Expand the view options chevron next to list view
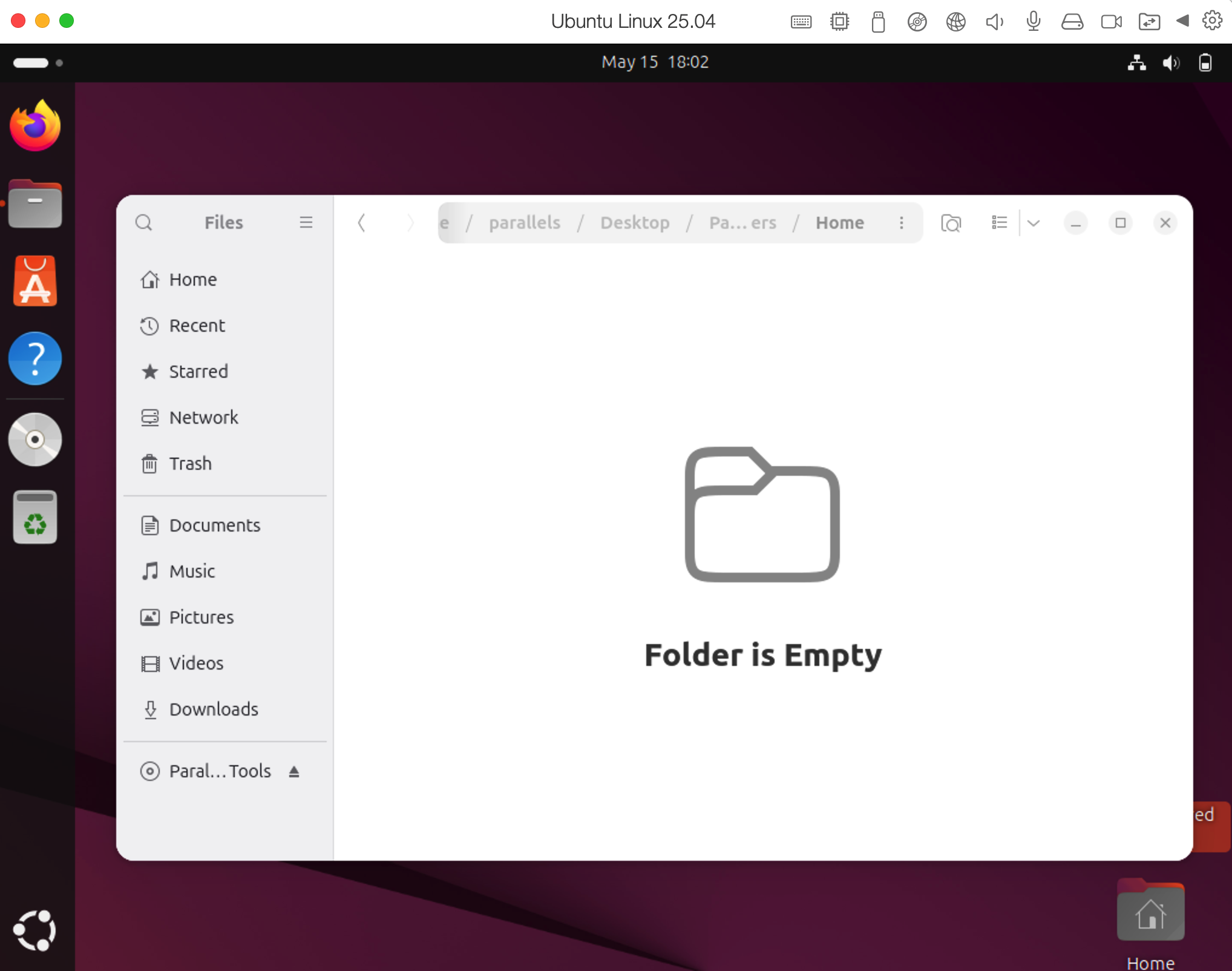1232x971 pixels. 1034,223
